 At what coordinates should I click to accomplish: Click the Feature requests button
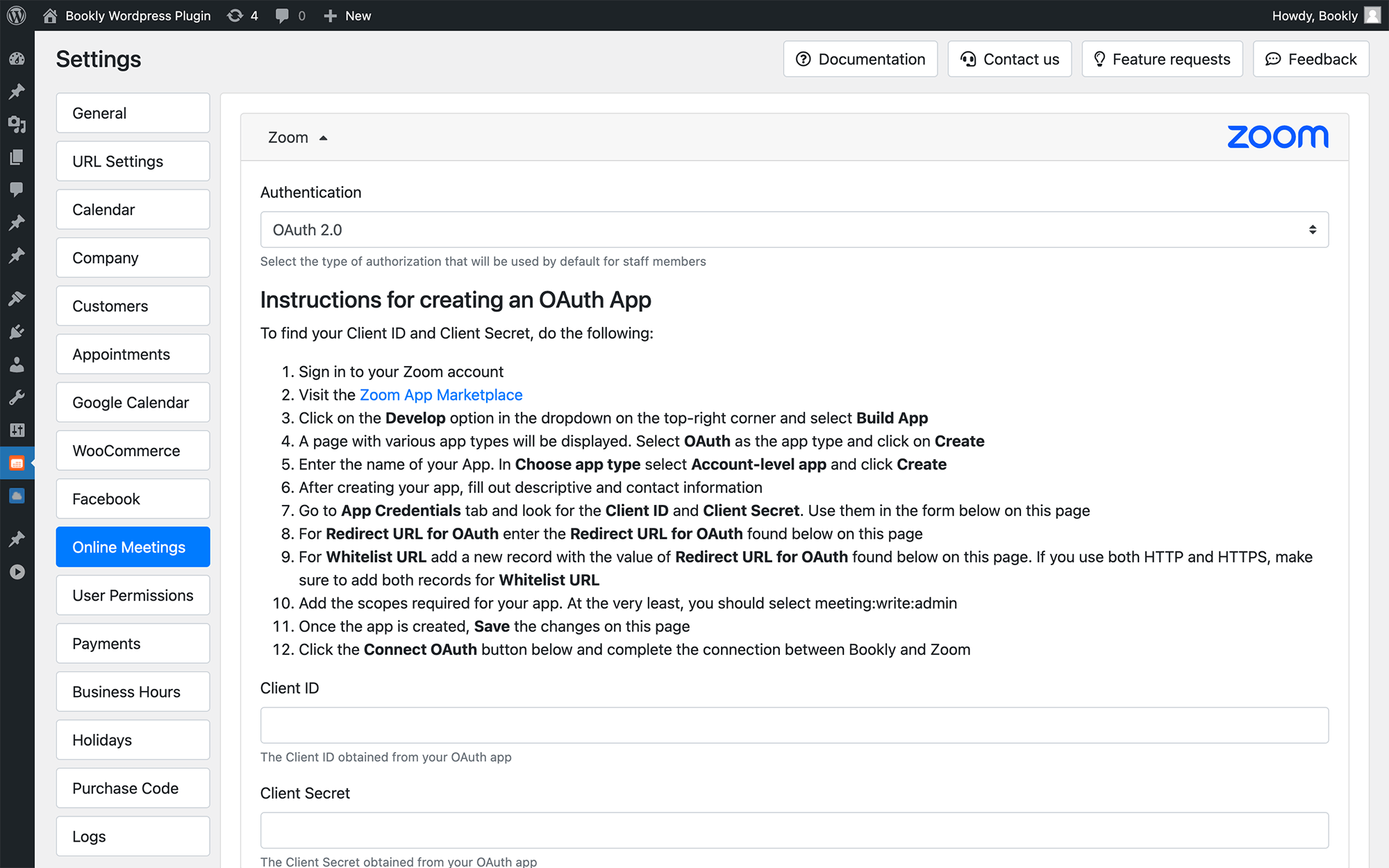(x=1162, y=59)
